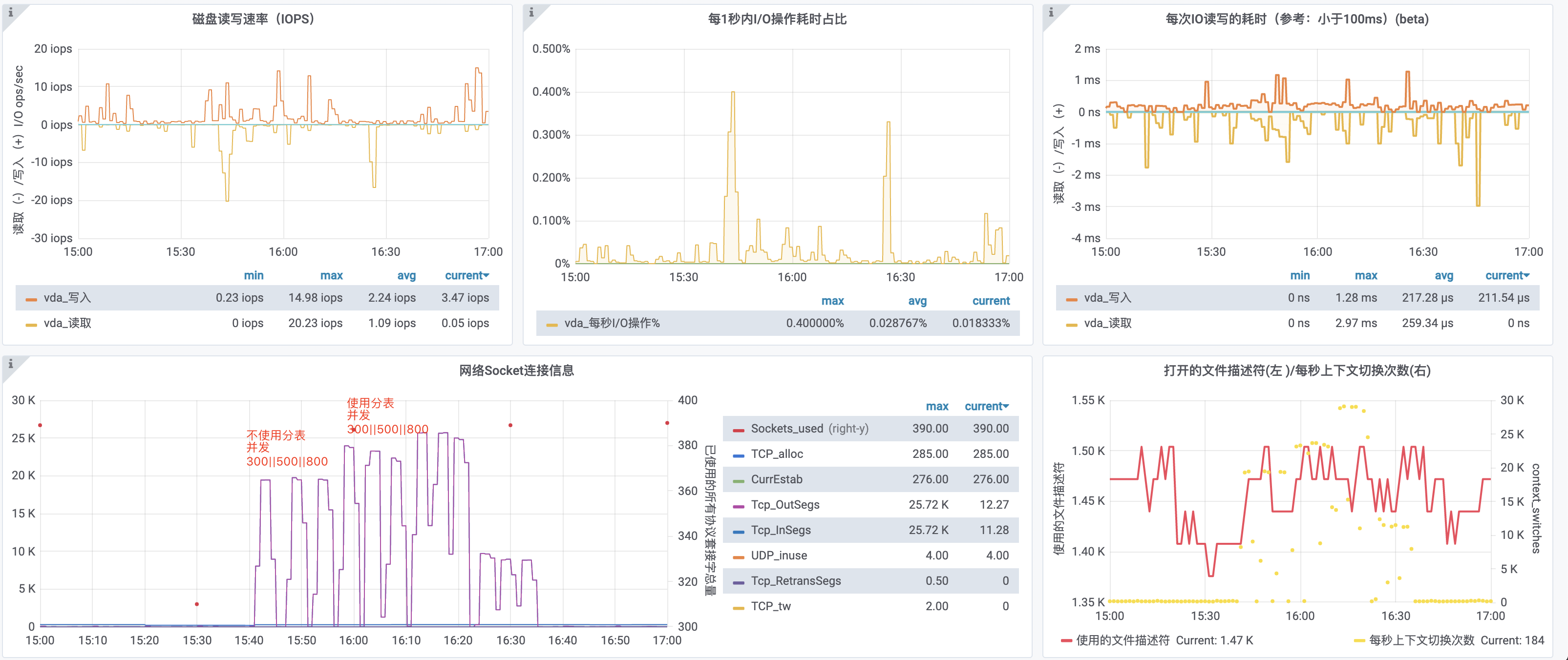
Task: Sort IOPS legend by max column
Action: [x=331, y=275]
